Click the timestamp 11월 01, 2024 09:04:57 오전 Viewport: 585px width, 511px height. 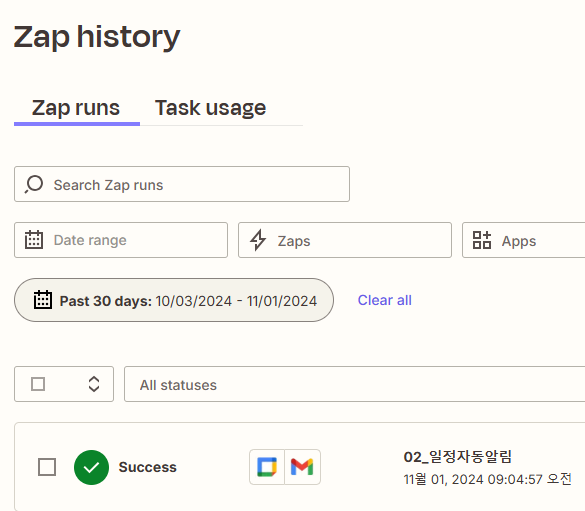point(487,479)
